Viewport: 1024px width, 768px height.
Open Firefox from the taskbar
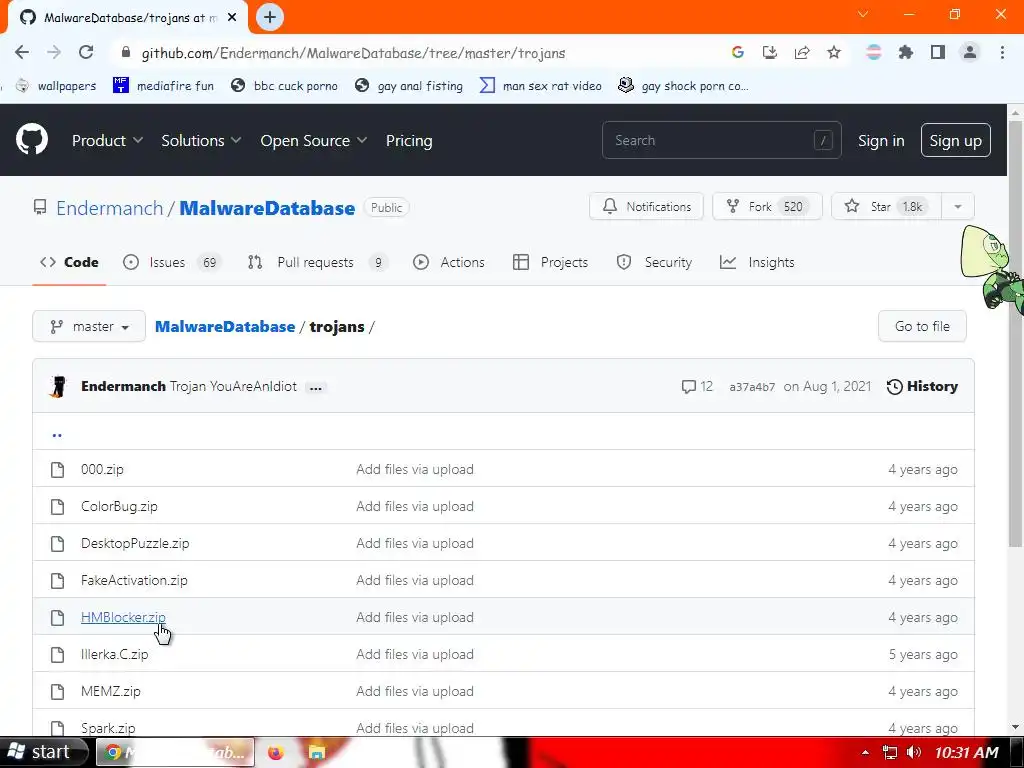coord(276,752)
